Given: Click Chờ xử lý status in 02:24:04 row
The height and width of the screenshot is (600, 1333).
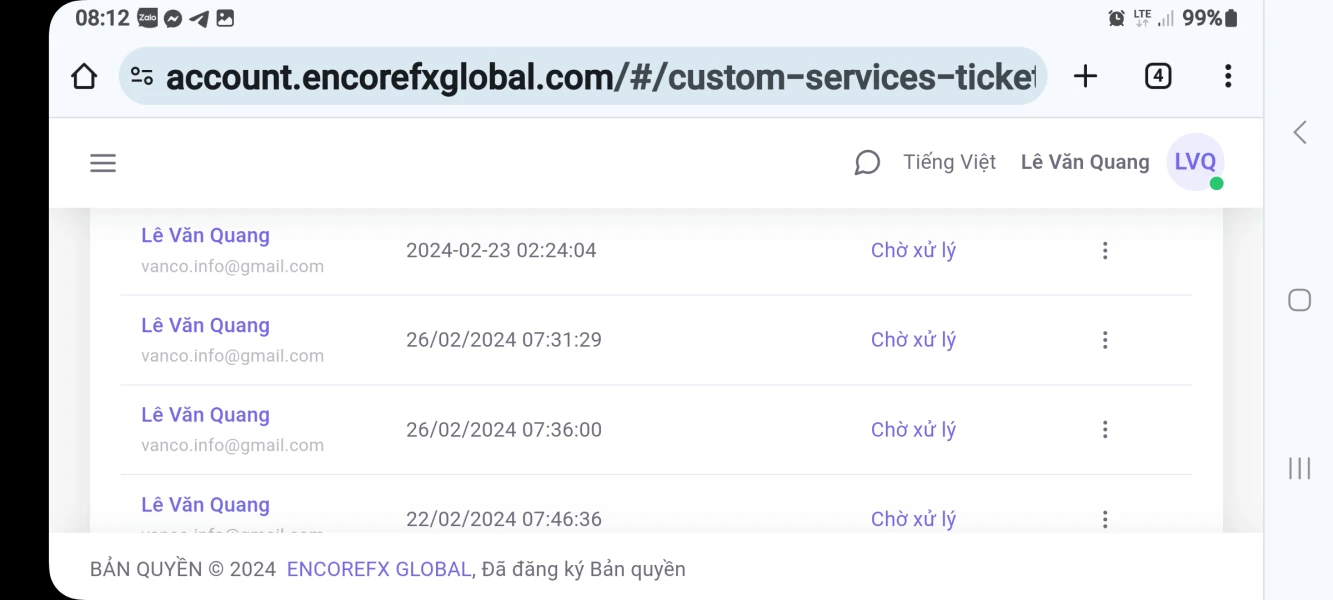Looking at the screenshot, I should pyautogui.click(x=913, y=250).
